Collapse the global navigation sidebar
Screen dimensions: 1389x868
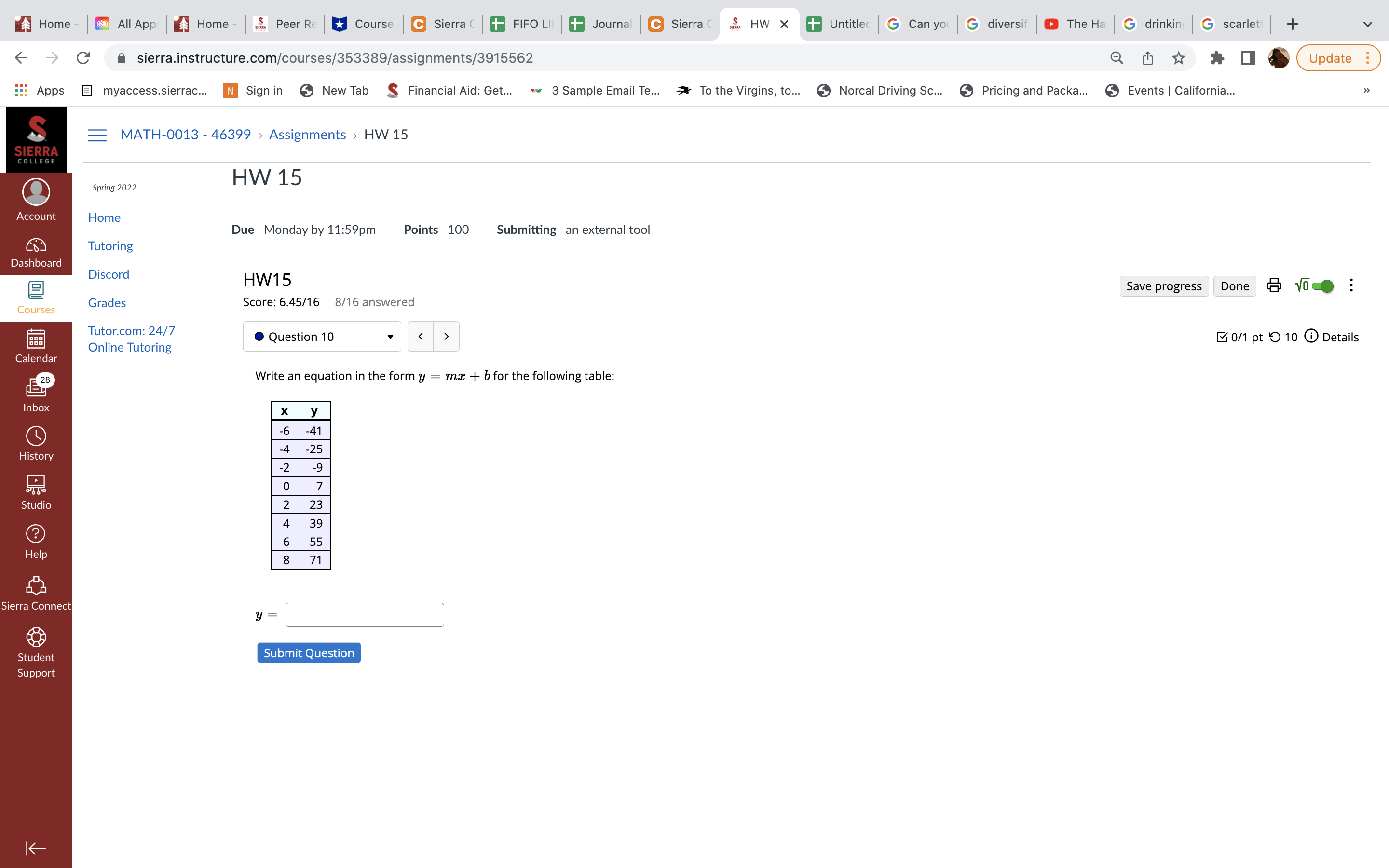36,848
